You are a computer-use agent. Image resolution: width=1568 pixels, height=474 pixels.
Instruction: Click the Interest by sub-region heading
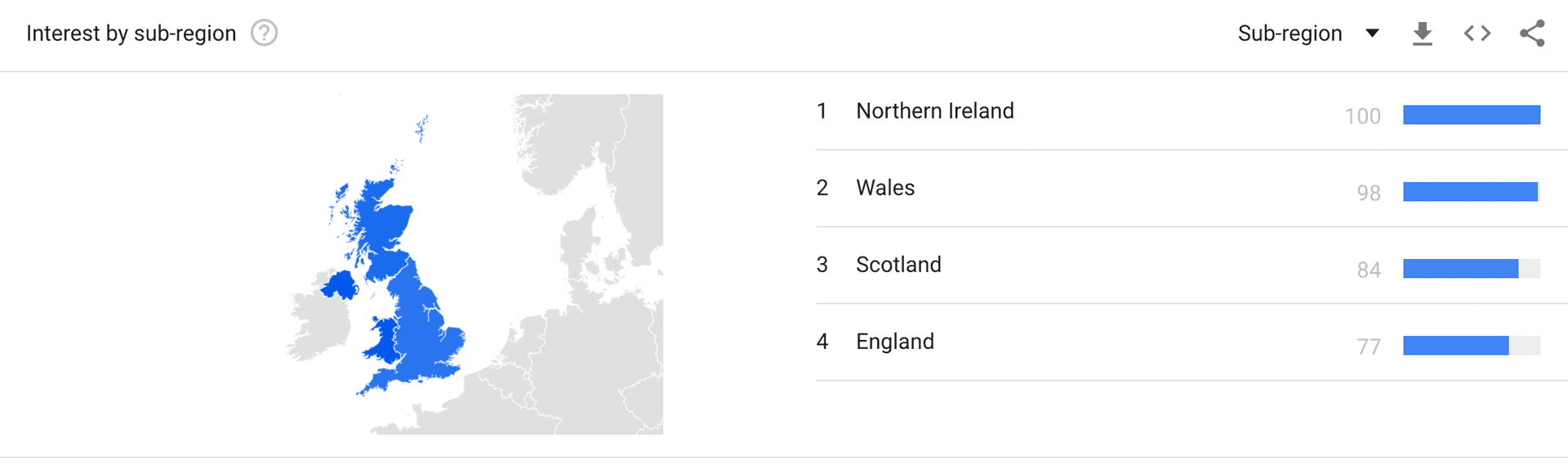[131, 34]
